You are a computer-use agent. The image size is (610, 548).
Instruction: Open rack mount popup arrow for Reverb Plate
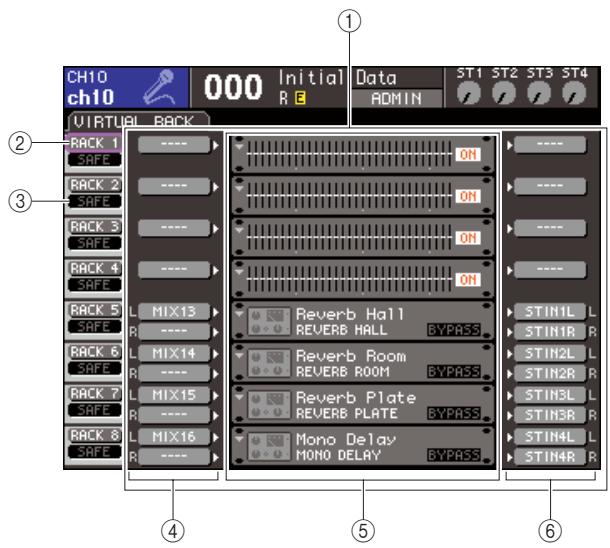[x=239, y=397]
